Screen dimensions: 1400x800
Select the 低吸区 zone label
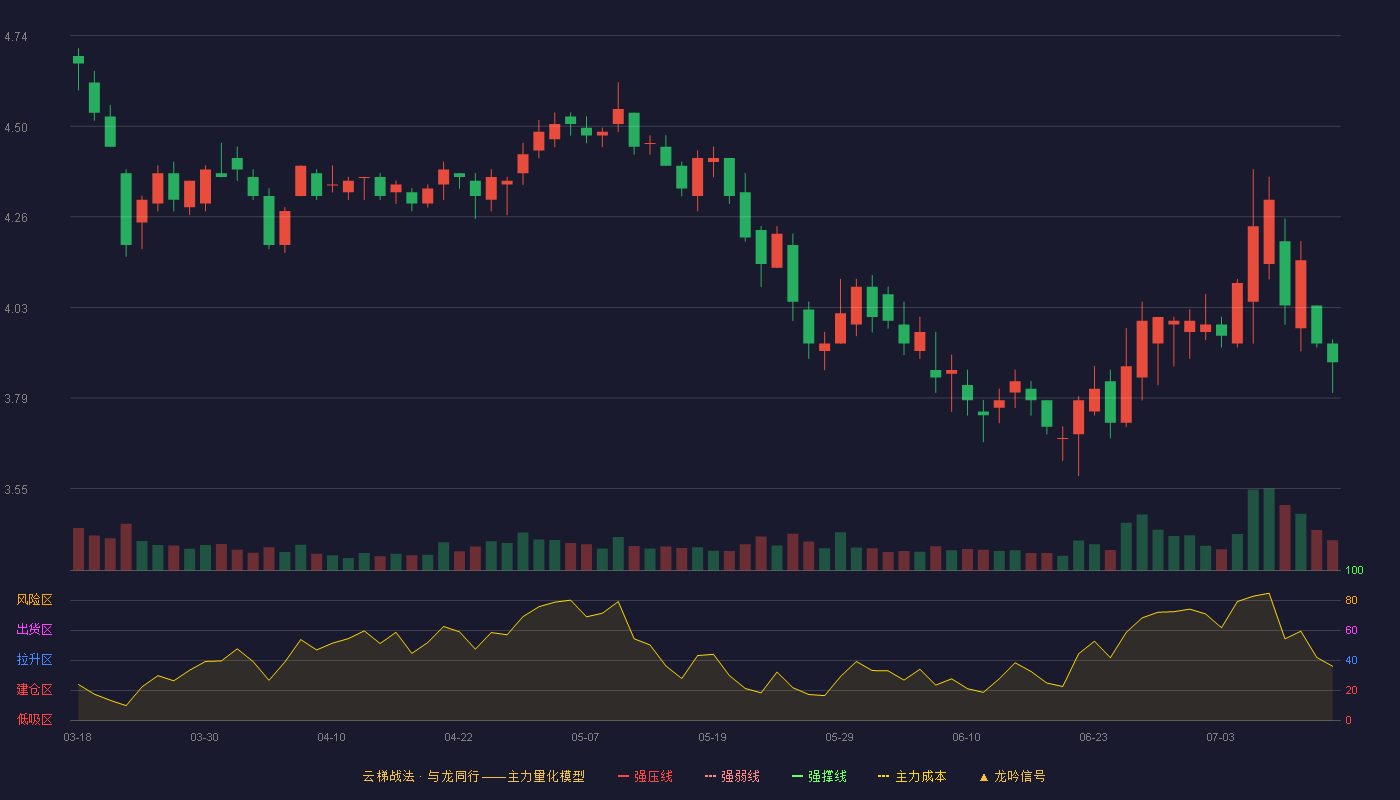coord(34,720)
